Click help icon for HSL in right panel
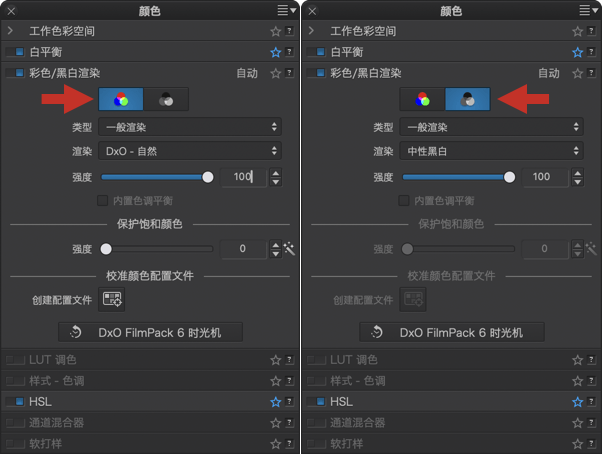 coord(591,402)
